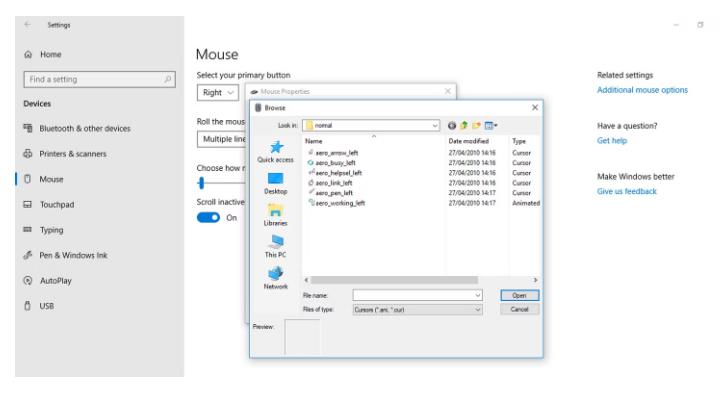The width and height of the screenshot is (720, 394).
Task: Click the Settings back arrow
Action: (x=28, y=25)
